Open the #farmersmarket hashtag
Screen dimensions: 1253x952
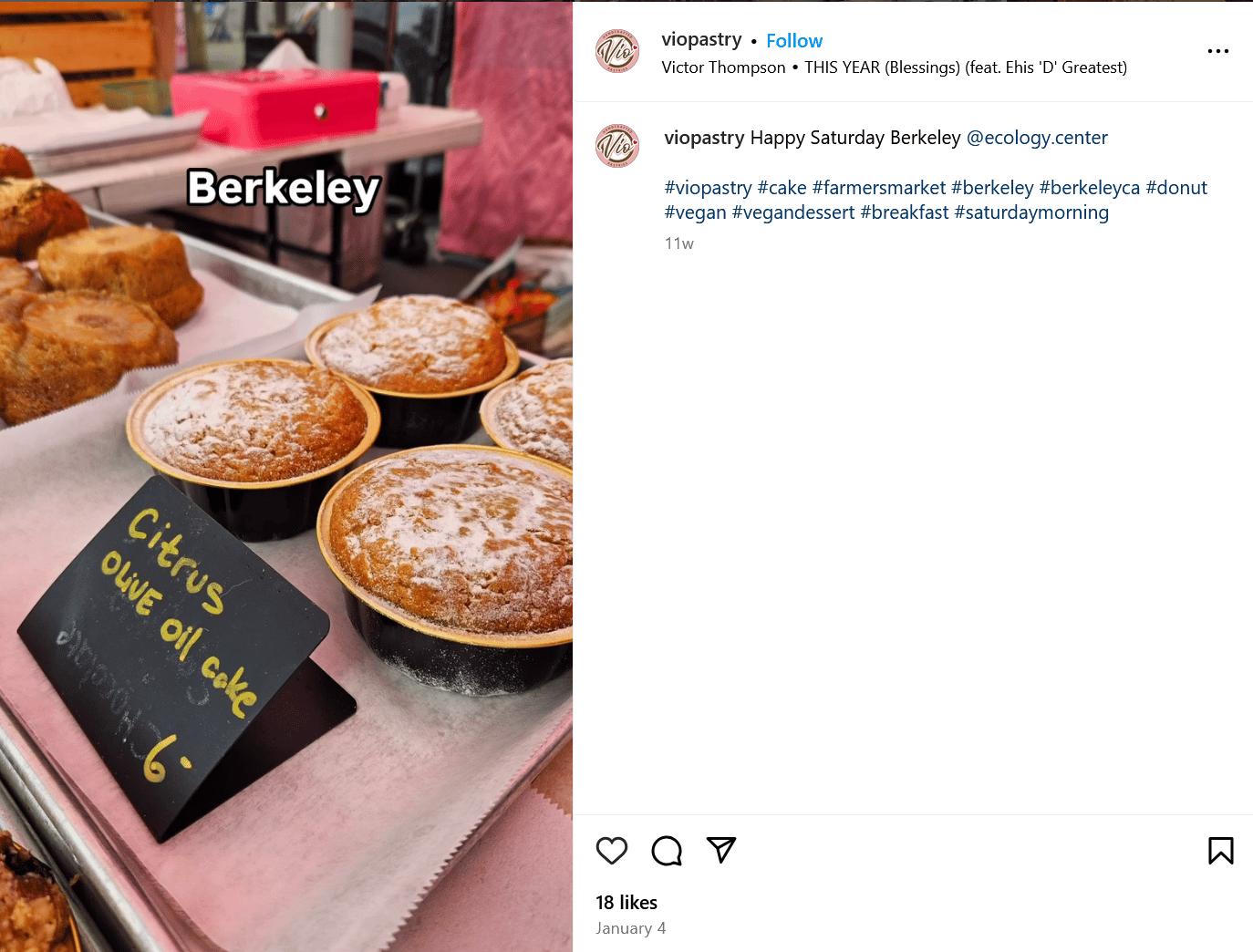point(879,188)
